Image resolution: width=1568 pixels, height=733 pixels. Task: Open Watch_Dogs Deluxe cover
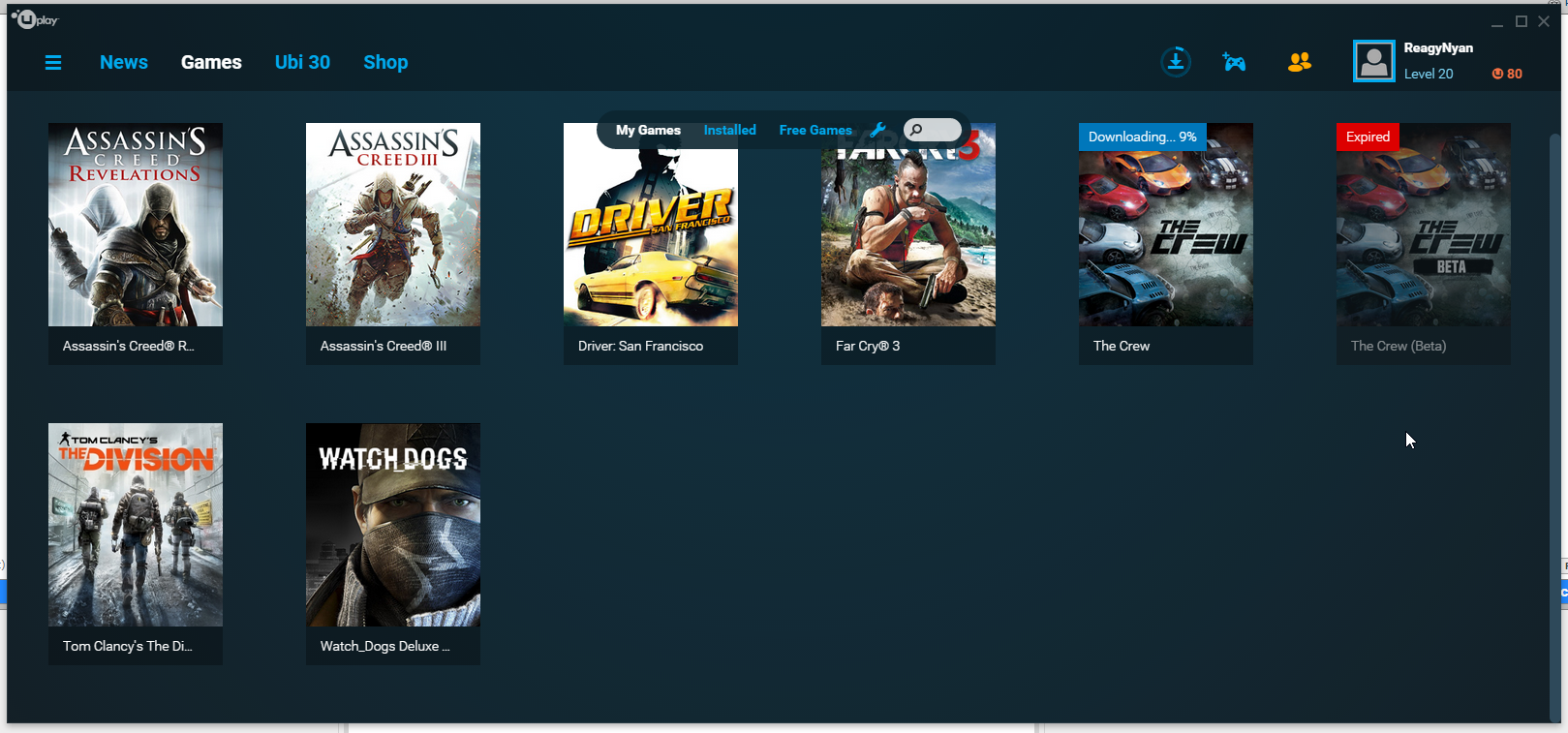coord(393,525)
